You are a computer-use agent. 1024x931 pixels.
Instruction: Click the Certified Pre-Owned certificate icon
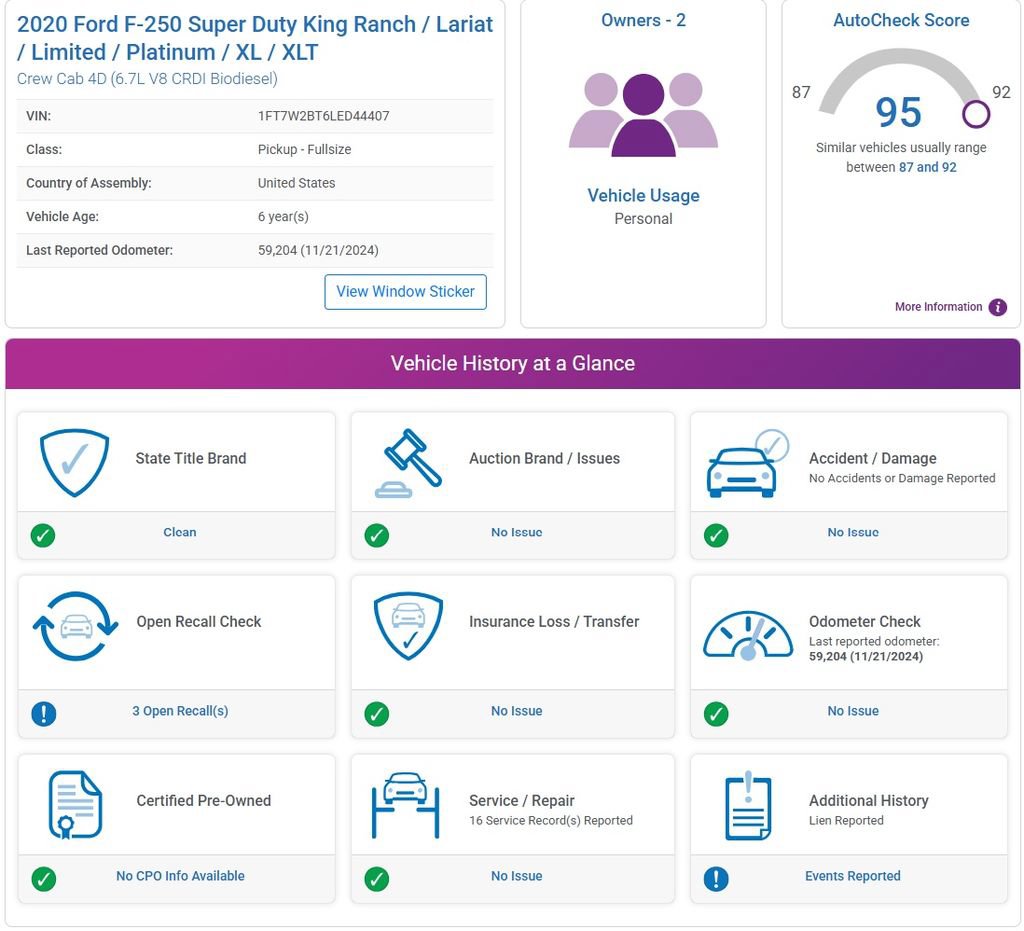coord(75,804)
